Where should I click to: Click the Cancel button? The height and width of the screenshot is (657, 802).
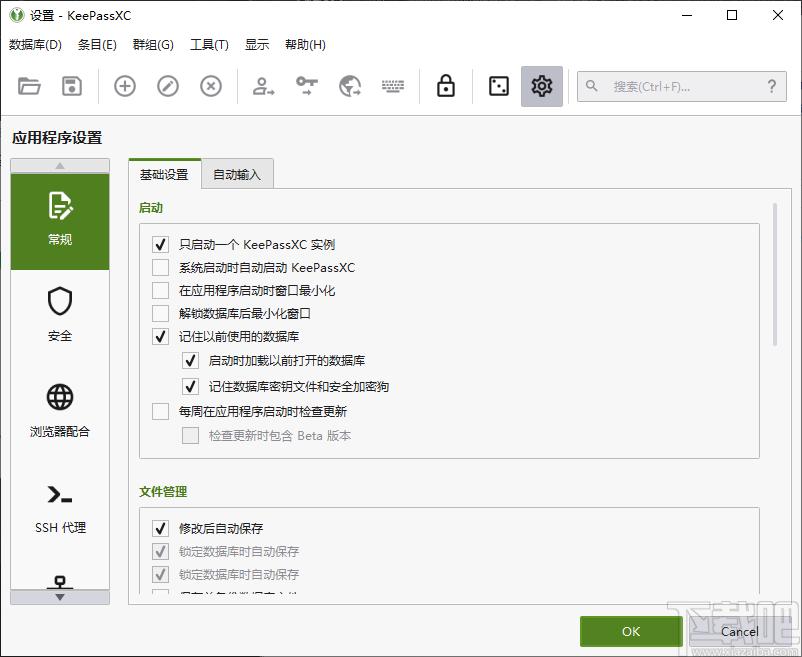740,631
